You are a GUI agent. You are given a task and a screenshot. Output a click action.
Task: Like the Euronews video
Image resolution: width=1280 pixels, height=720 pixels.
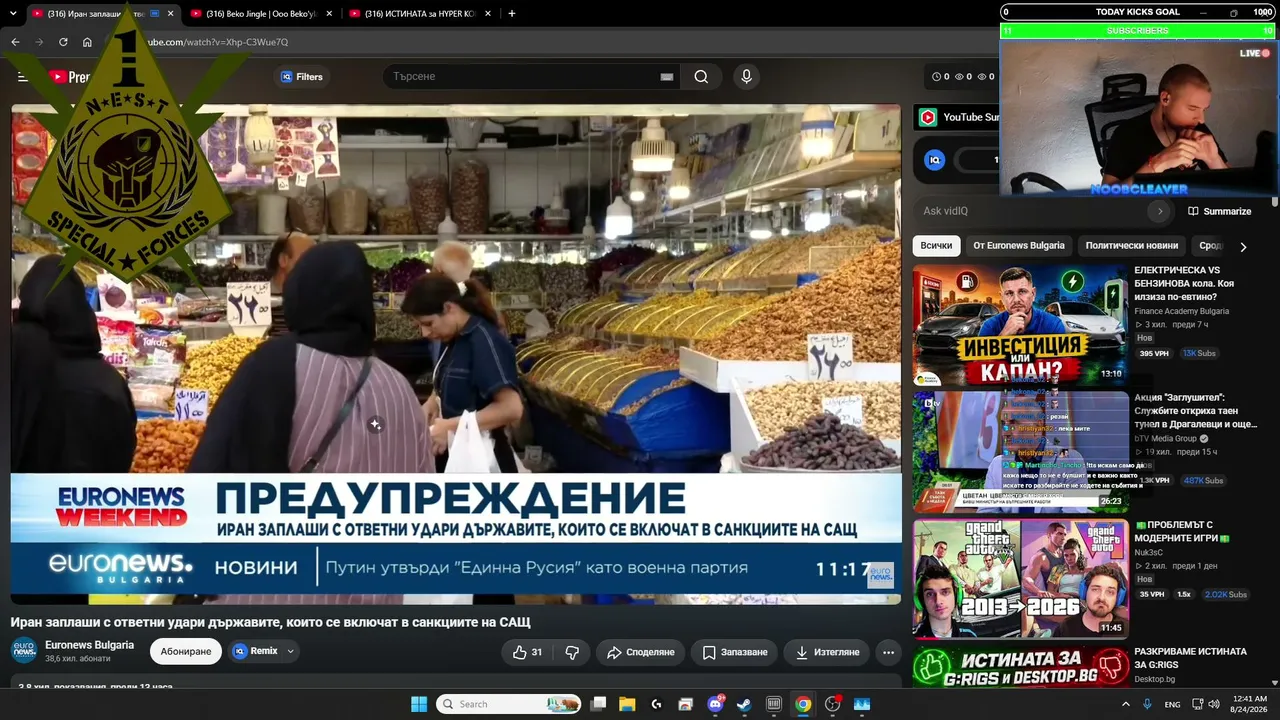(527, 652)
